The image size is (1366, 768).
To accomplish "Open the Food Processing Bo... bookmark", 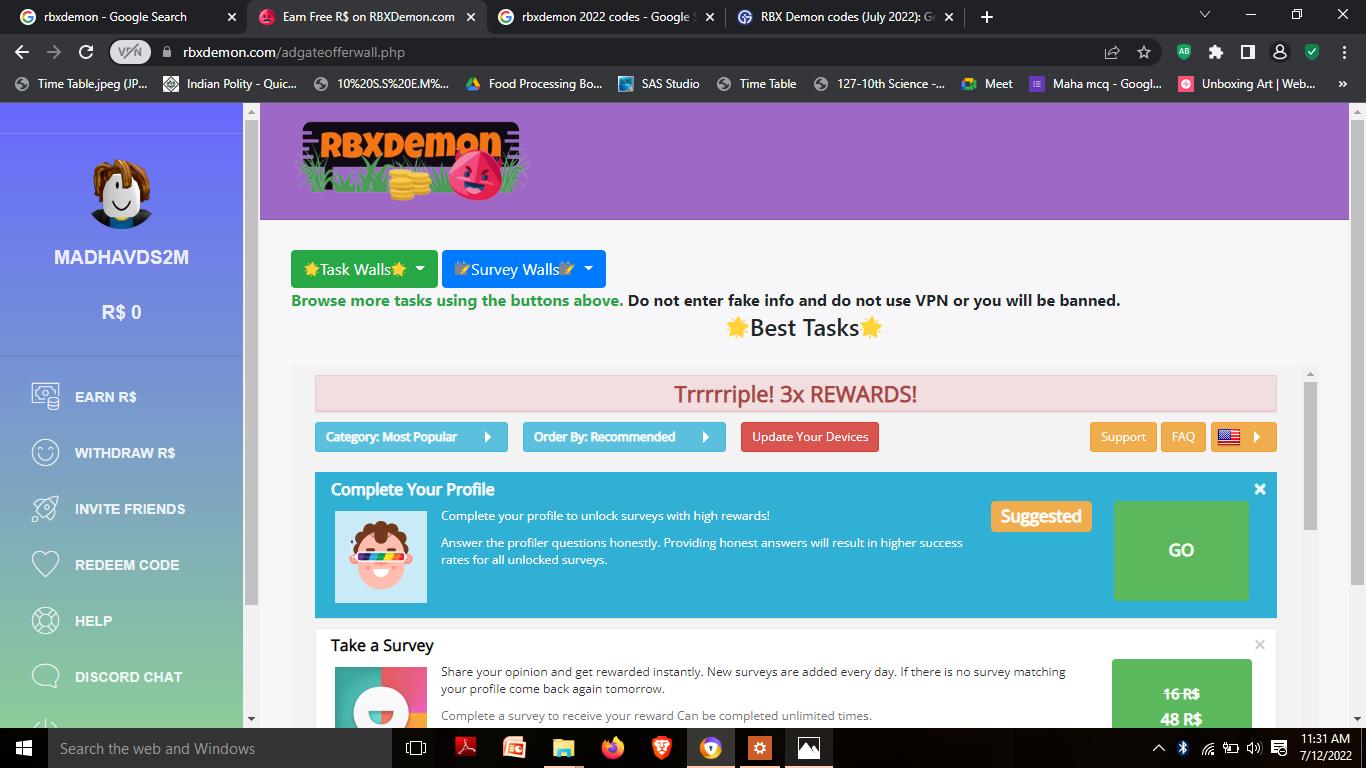I will (533, 84).
